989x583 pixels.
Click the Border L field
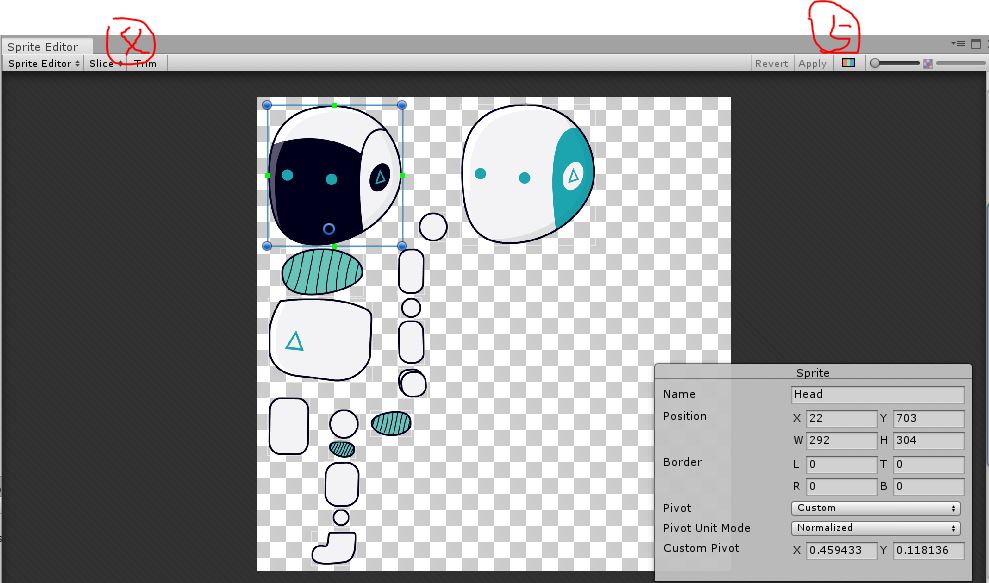click(x=840, y=464)
